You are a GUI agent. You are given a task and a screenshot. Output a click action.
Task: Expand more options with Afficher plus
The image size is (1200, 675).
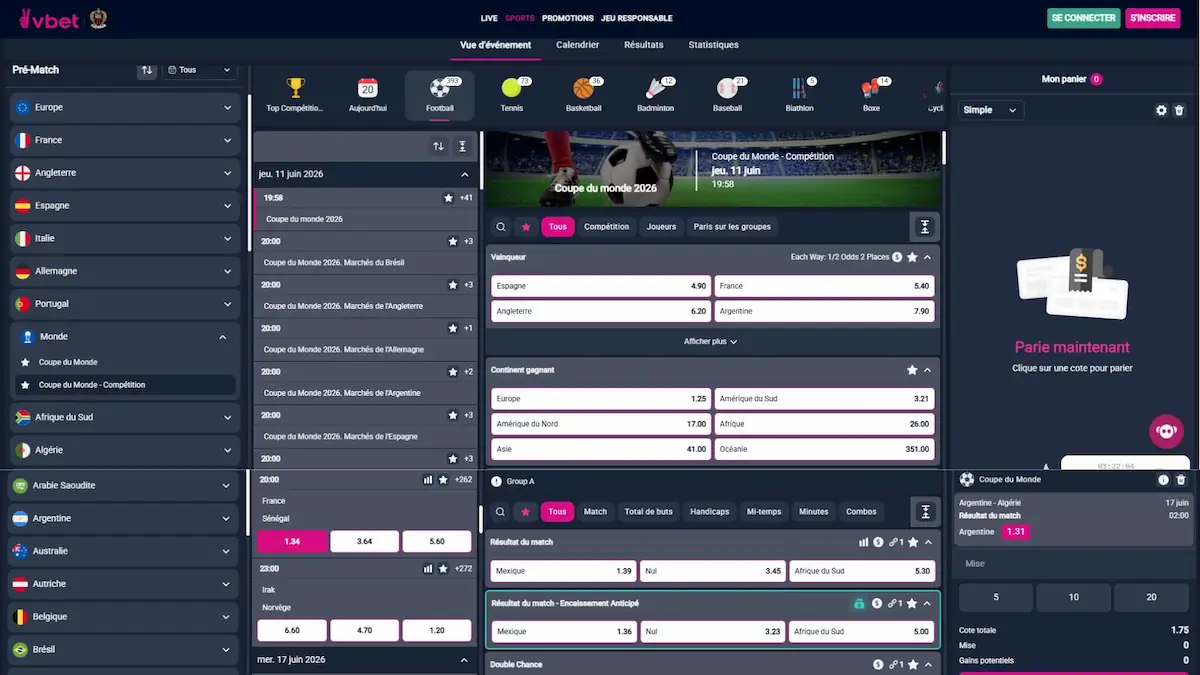tap(711, 341)
